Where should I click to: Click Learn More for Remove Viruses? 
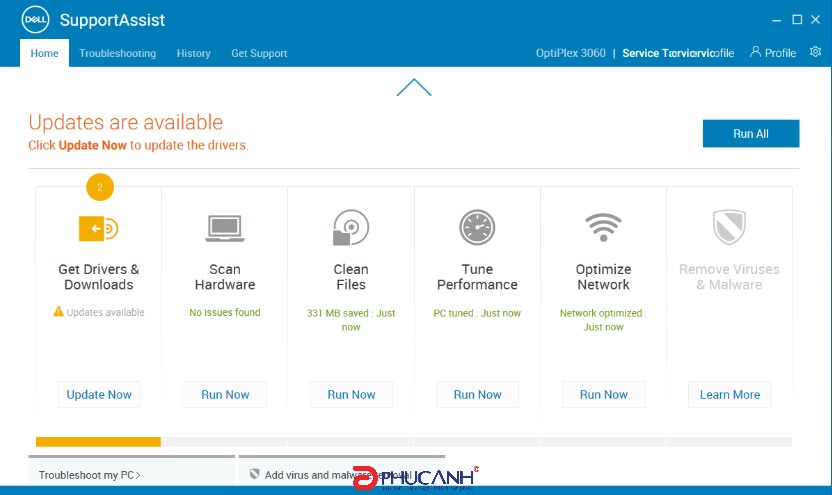tap(730, 395)
